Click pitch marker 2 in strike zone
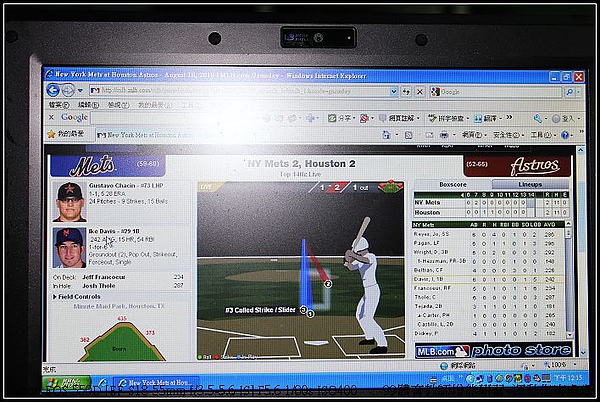 click(x=328, y=284)
